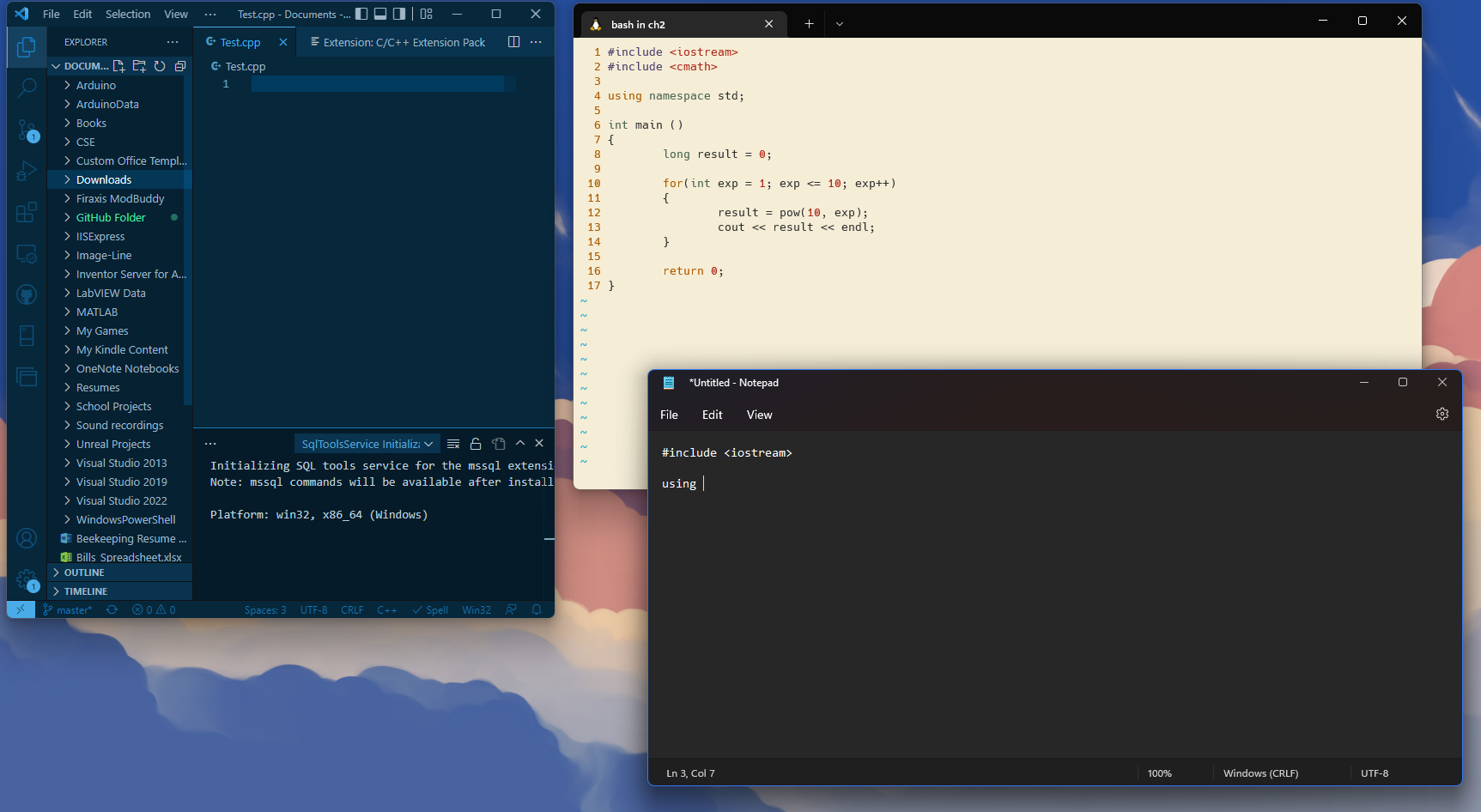
Task: Change the file encoding via UTF-8 in VS Code
Action: click(x=314, y=609)
